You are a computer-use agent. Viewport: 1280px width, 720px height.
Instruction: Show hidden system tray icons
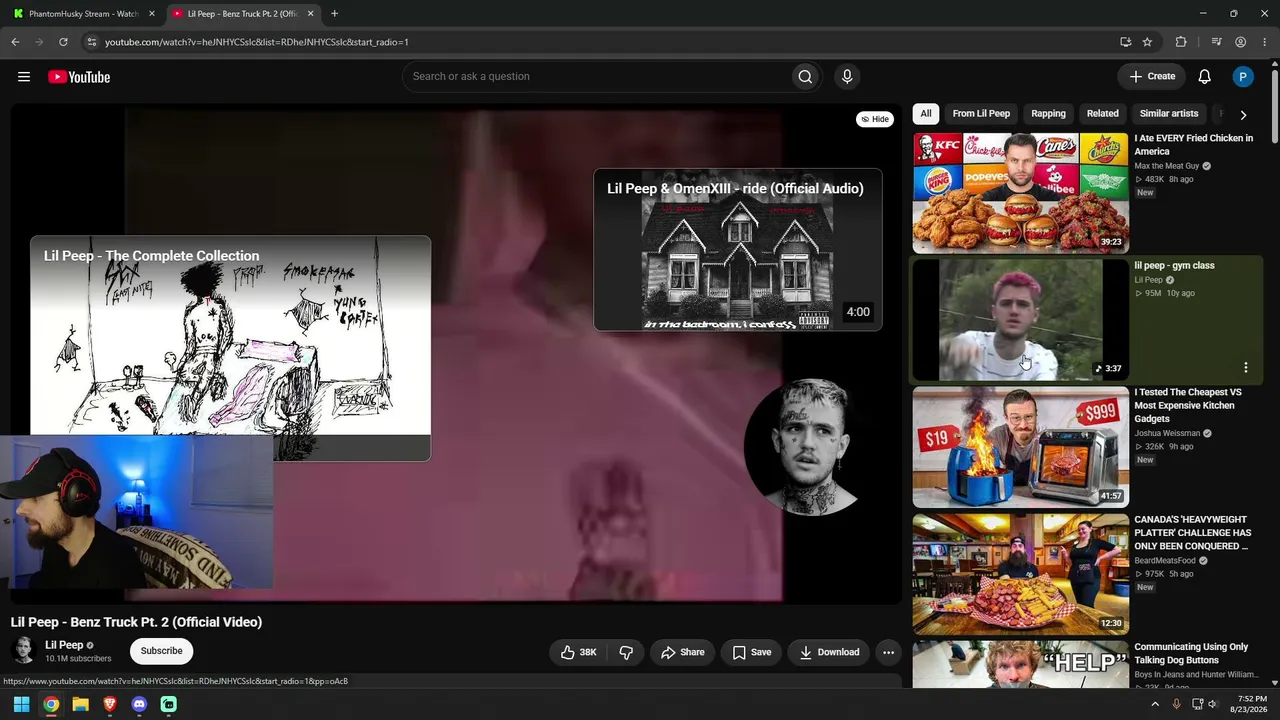tap(1155, 704)
